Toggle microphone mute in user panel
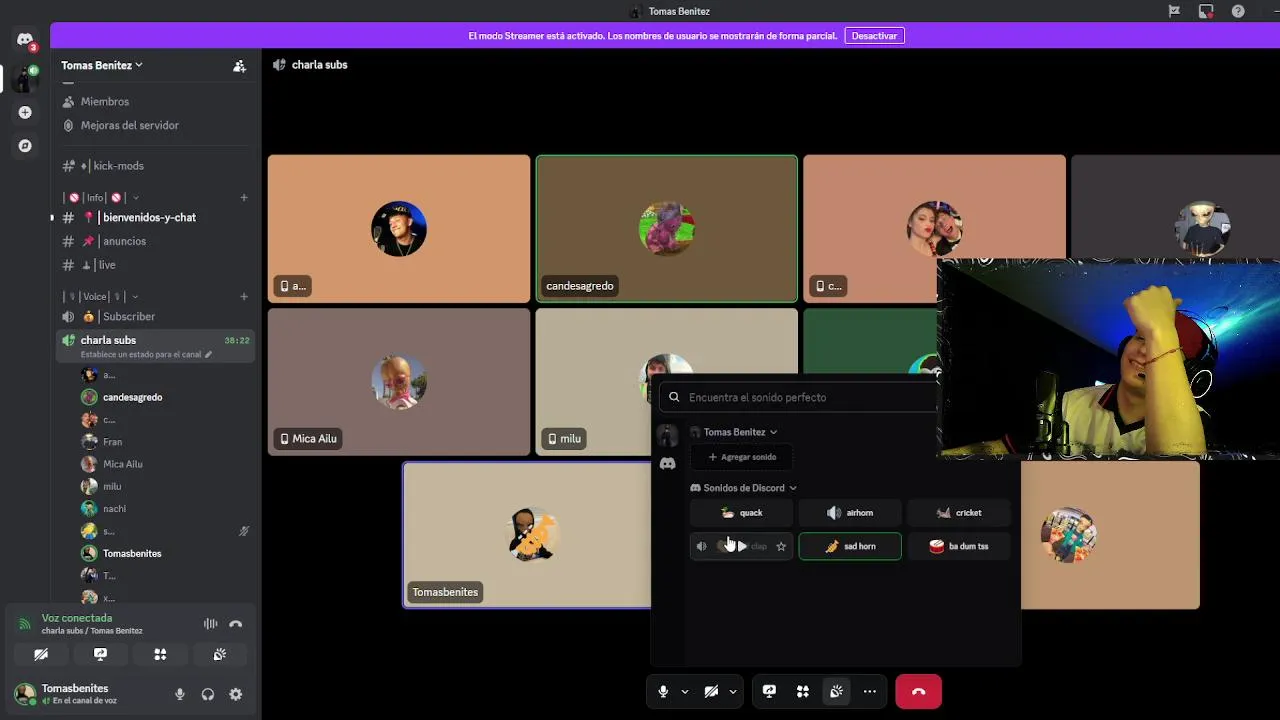 [x=180, y=694]
